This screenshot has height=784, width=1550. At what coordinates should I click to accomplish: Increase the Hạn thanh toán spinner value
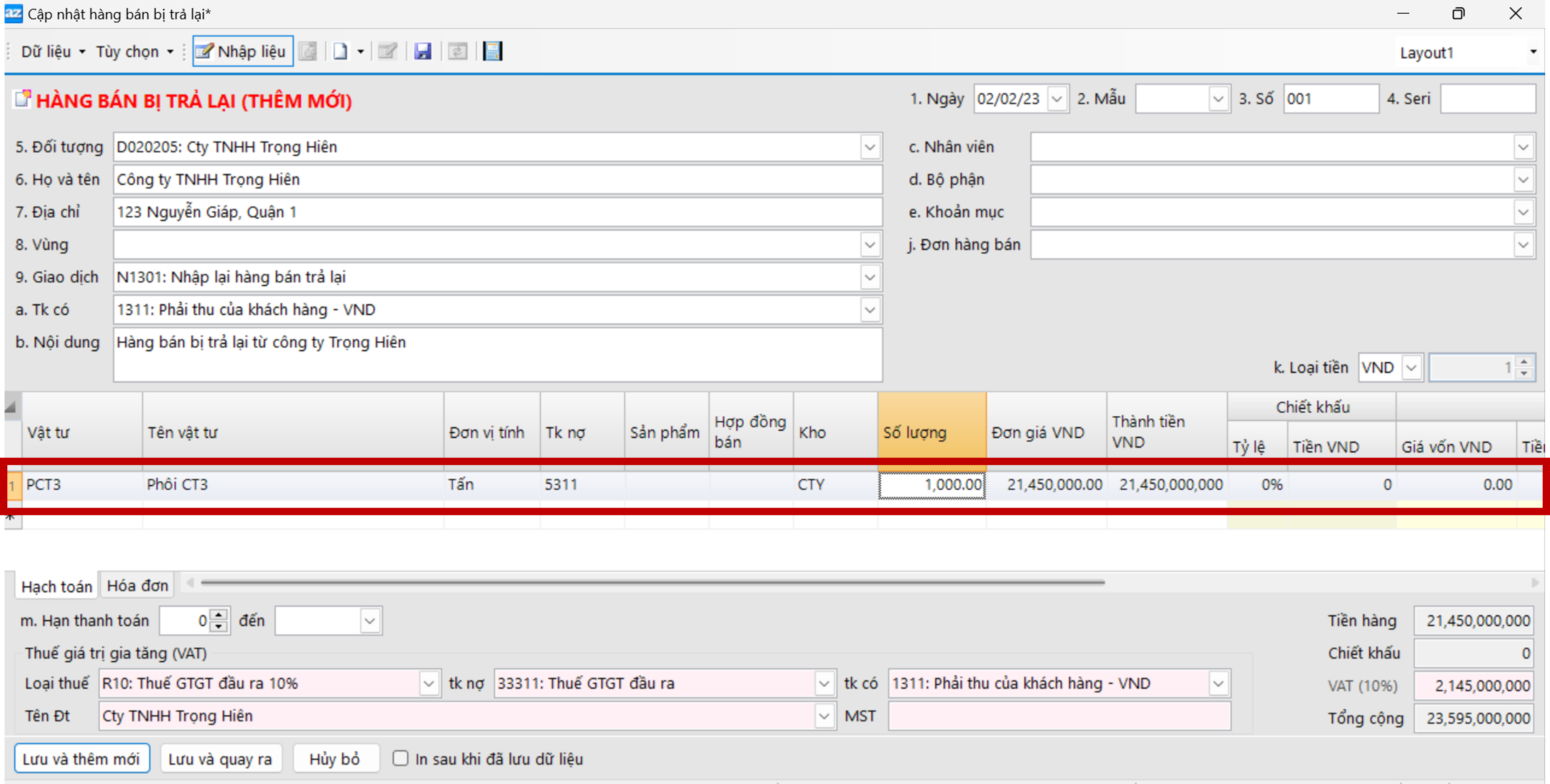219,614
